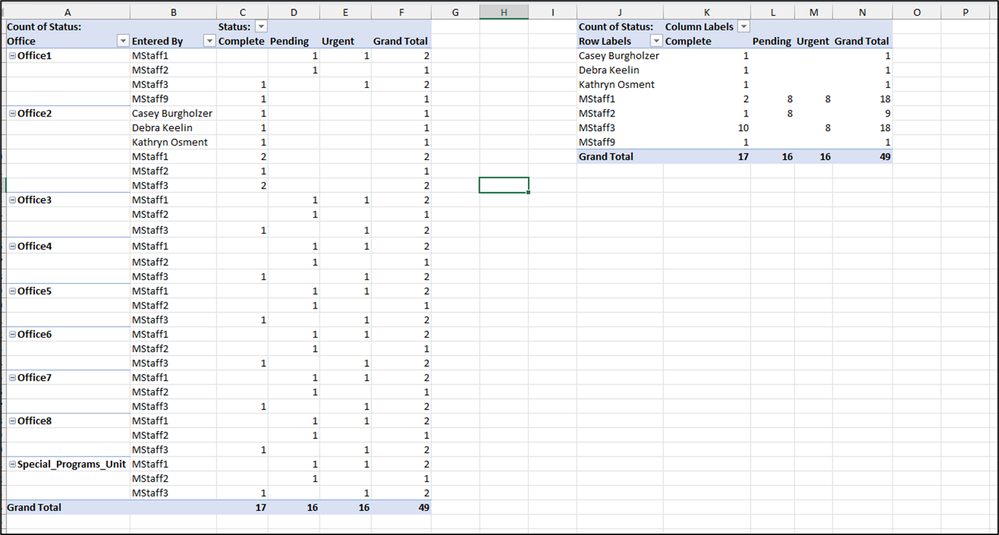Collapse the Special_Programs_Unit group
The width and height of the screenshot is (999, 535).
click(x=12, y=464)
